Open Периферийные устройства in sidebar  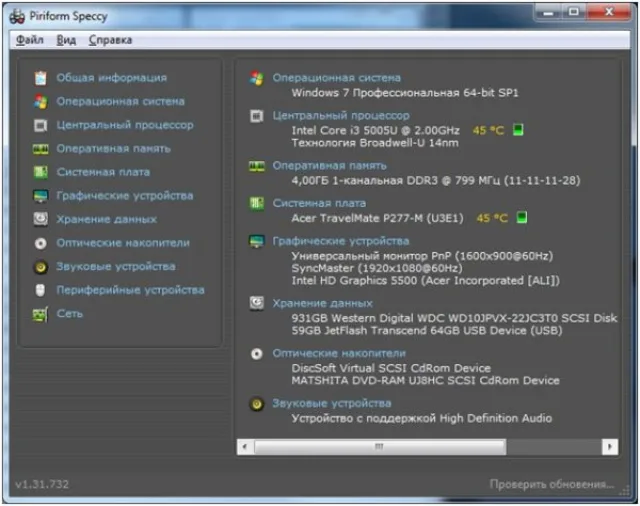(130, 291)
